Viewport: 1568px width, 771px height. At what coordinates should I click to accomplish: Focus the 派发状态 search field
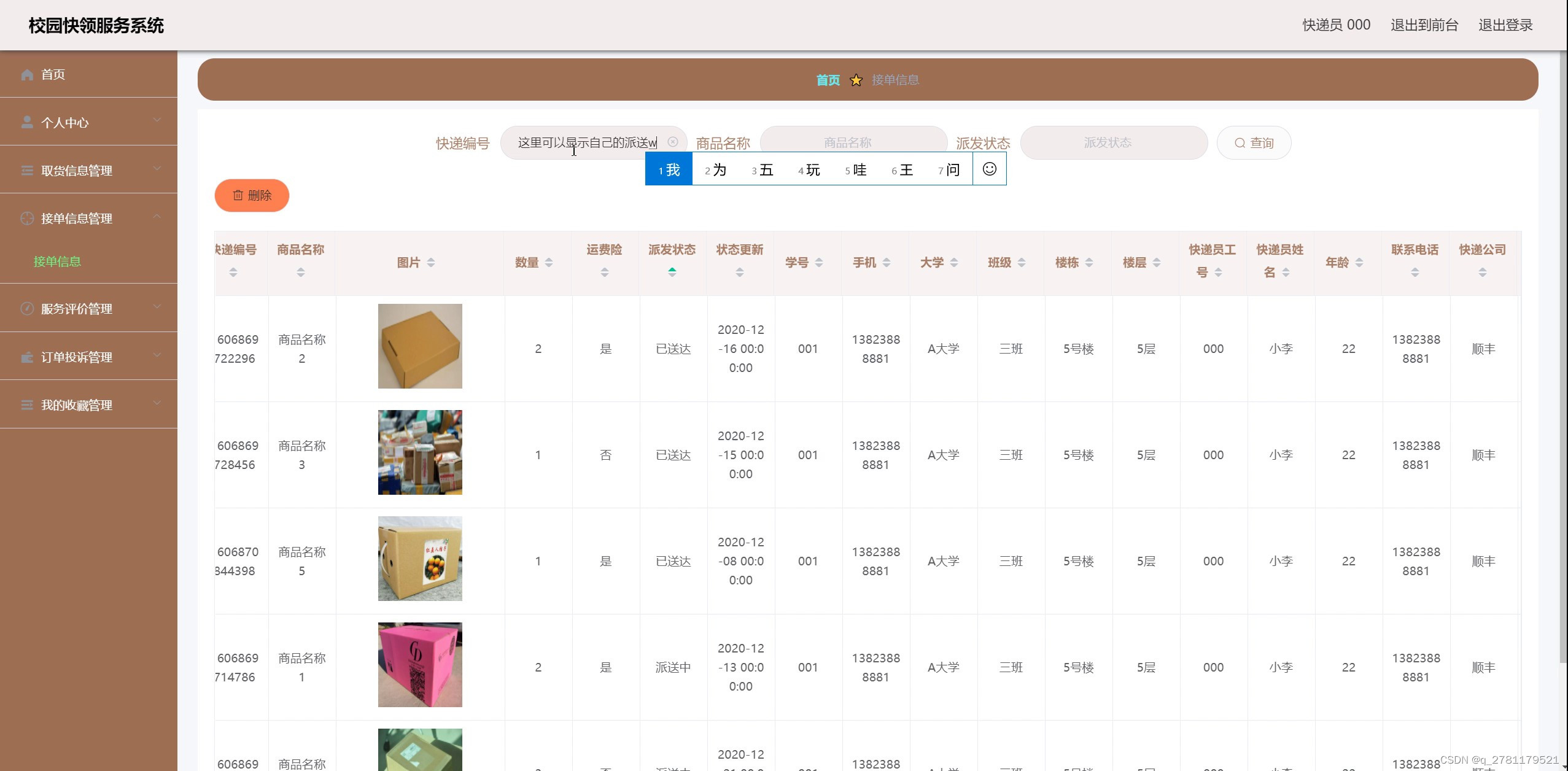click(x=1114, y=142)
